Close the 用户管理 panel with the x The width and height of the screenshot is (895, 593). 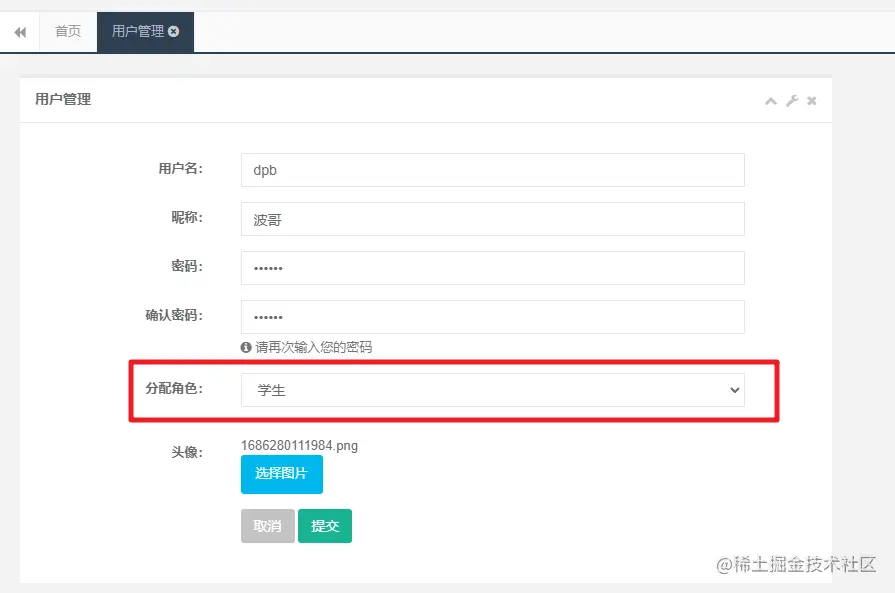pos(812,101)
